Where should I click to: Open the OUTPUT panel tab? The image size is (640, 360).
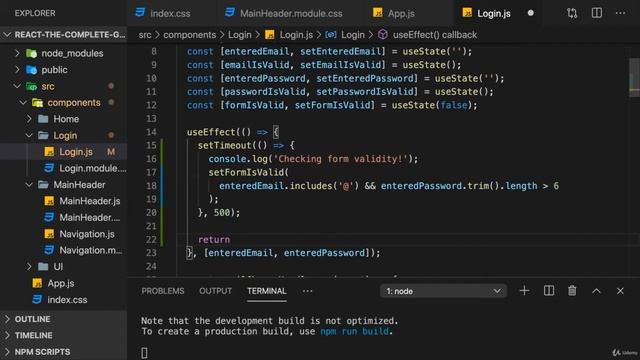click(216, 291)
